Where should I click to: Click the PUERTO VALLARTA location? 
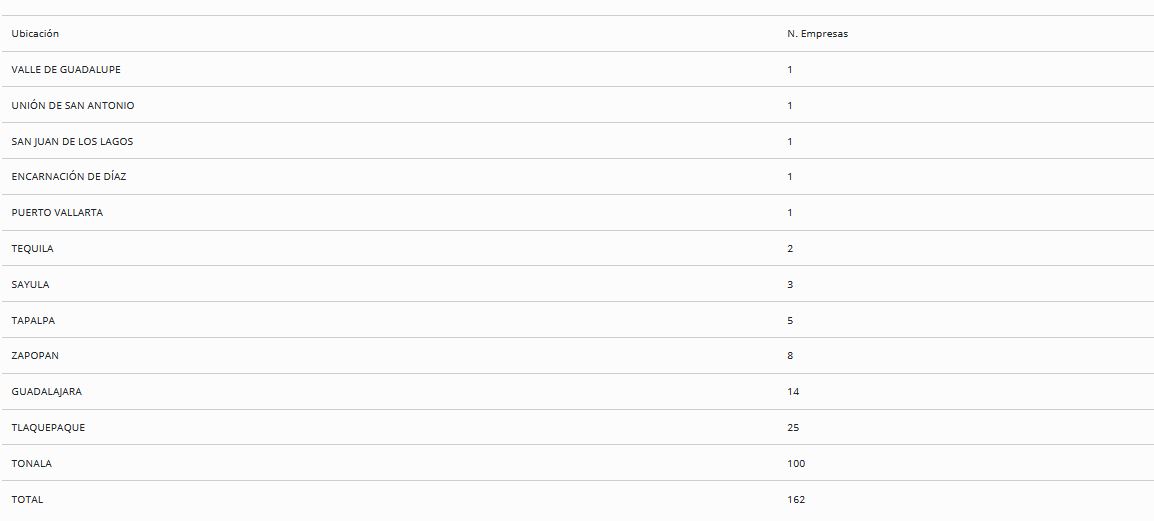click(x=57, y=213)
